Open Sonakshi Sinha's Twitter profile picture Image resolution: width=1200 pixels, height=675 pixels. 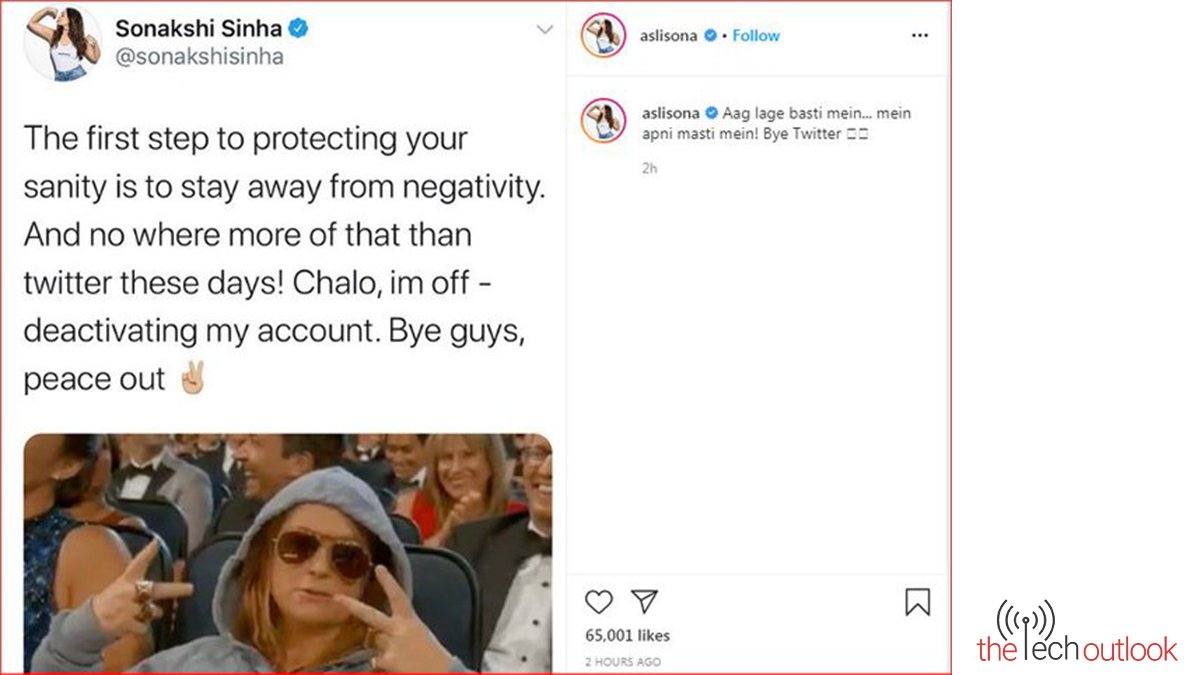pos(63,43)
